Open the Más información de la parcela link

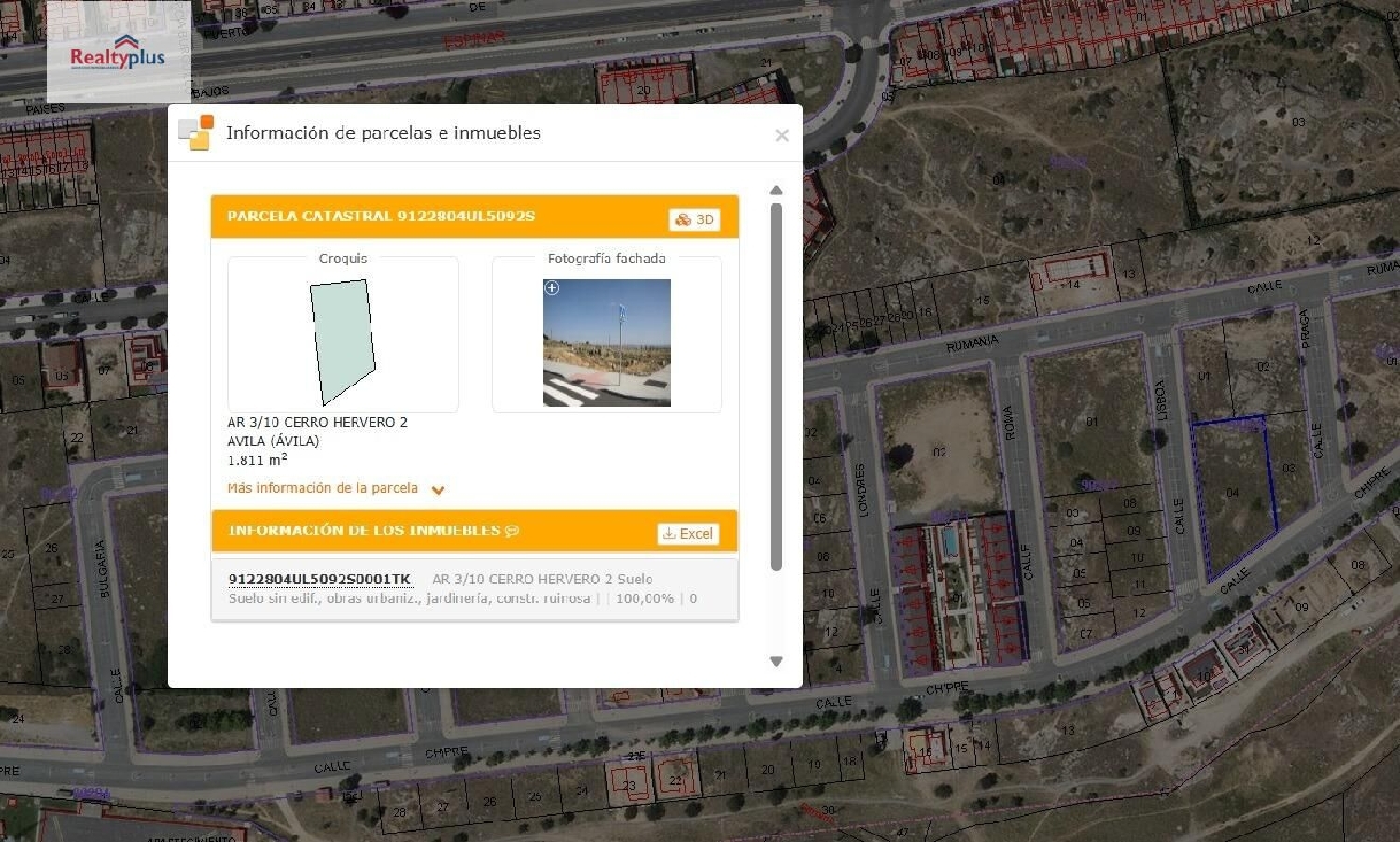pyautogui.click(x=322, y=488)
